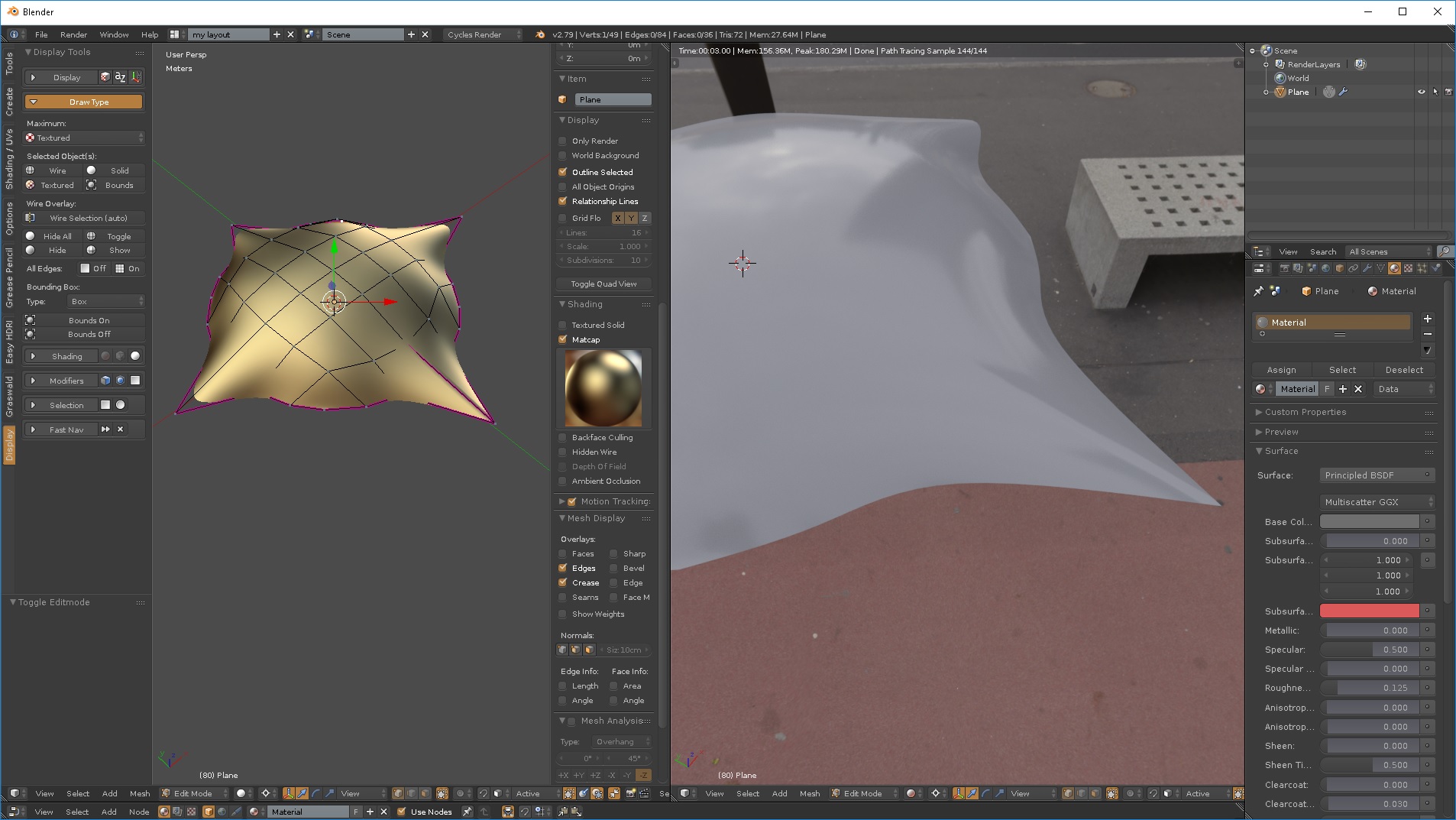The image size is (1456, 820).
Task: Open the World properties tab
Action: tap(1326, 268)
